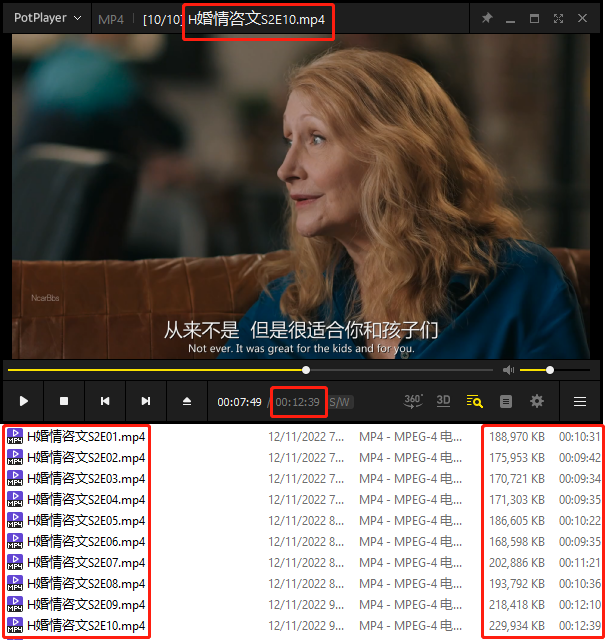
Task: Skip to the next file
Action: pos(146,401)
